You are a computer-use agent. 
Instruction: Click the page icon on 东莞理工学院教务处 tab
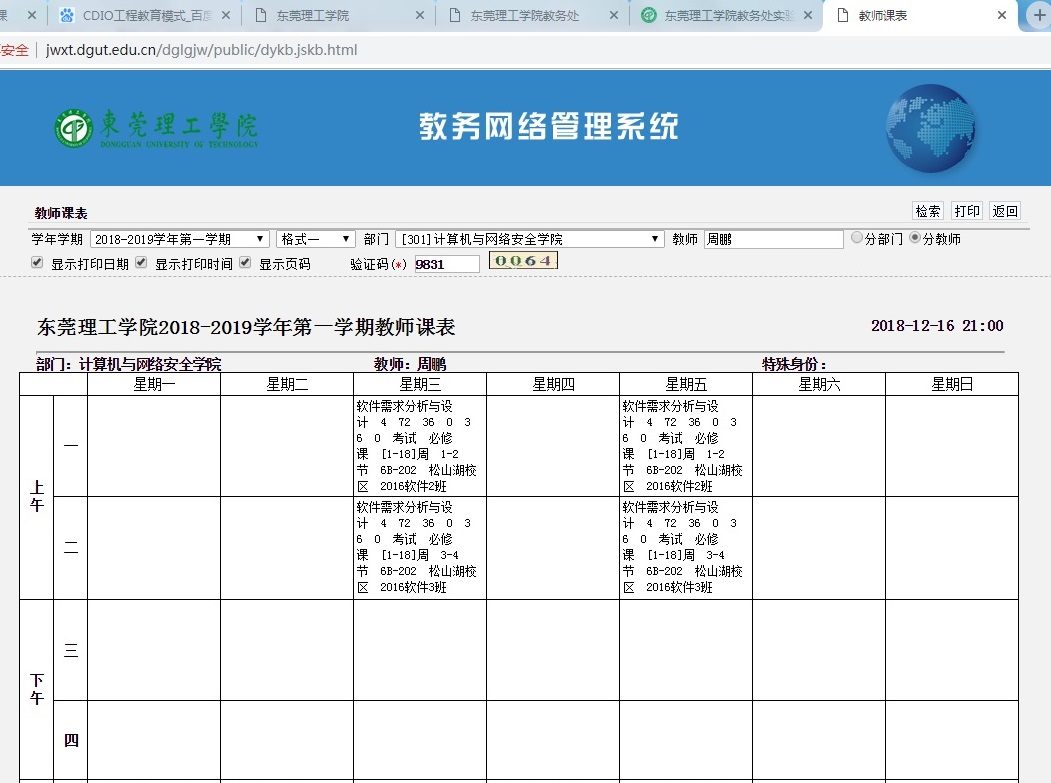[454, 15]
